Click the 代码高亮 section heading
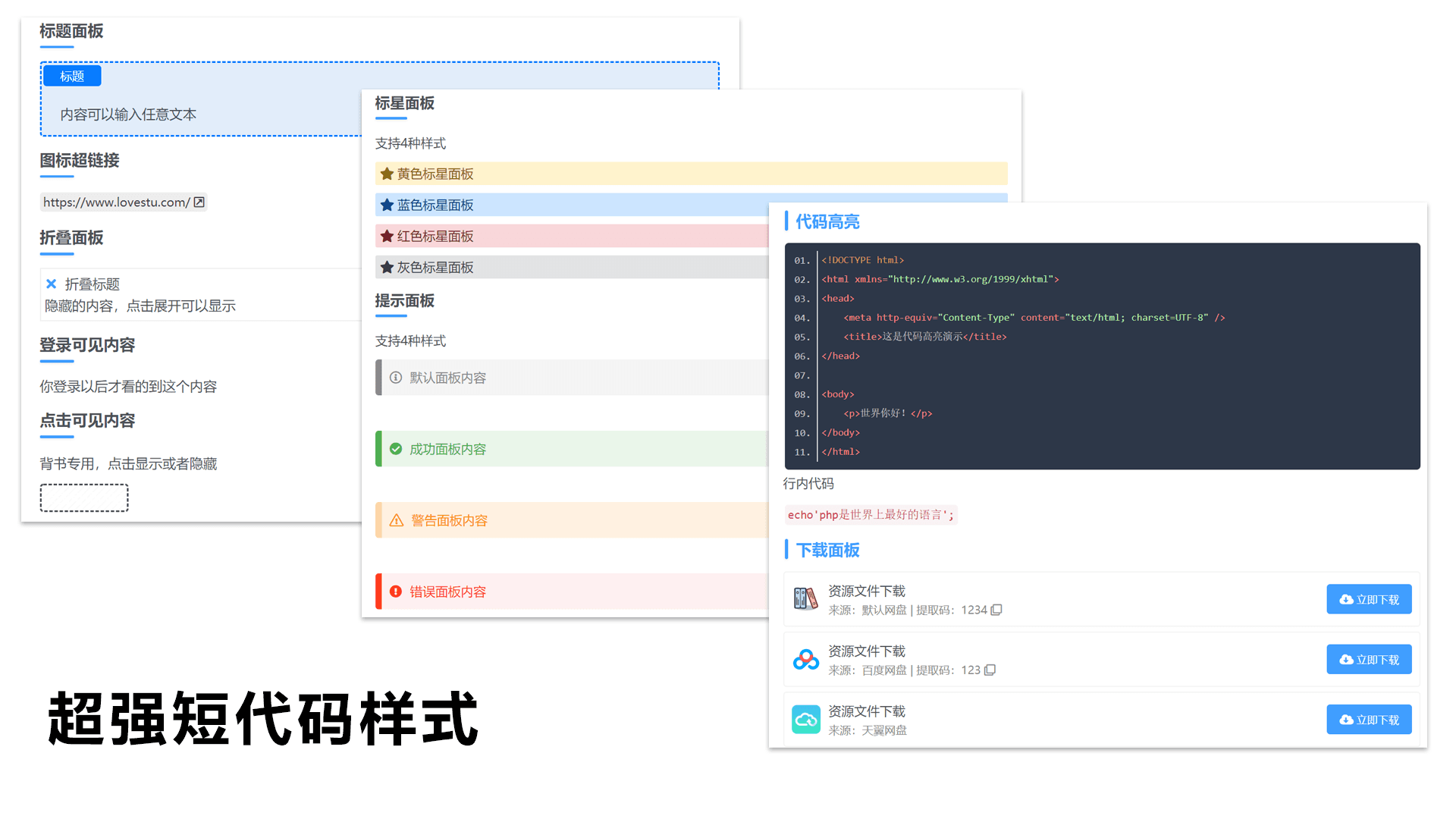The height and width of the screenshot is (819, 1456). [x=827, y=221]
